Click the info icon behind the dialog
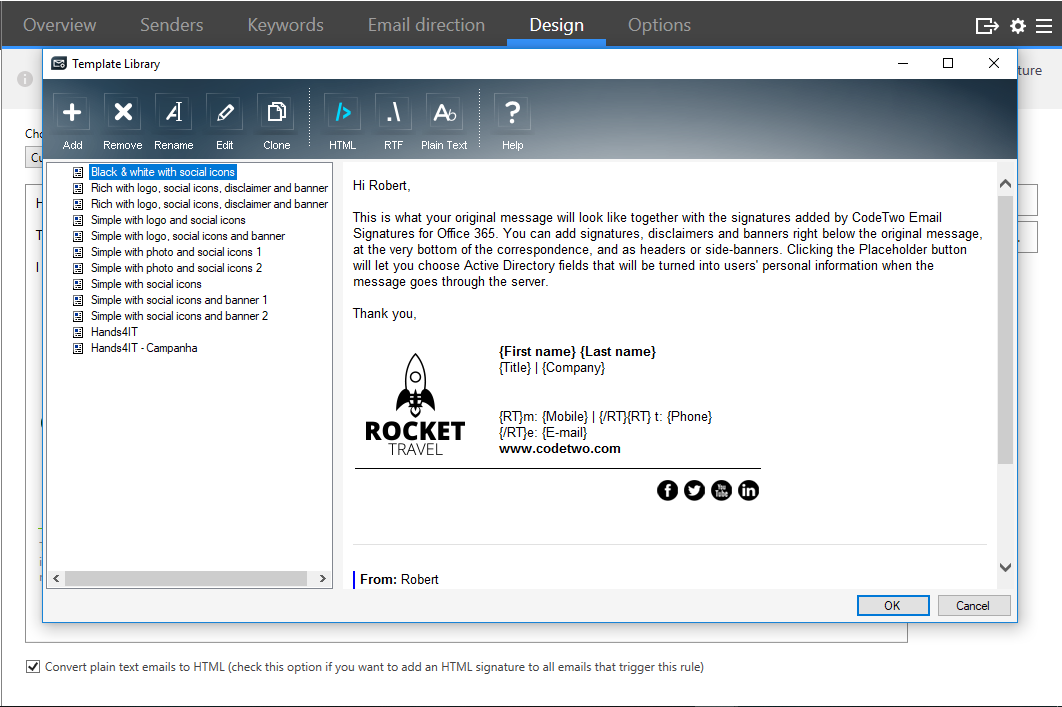This screenshot has height=707, width=1062. 25,79
